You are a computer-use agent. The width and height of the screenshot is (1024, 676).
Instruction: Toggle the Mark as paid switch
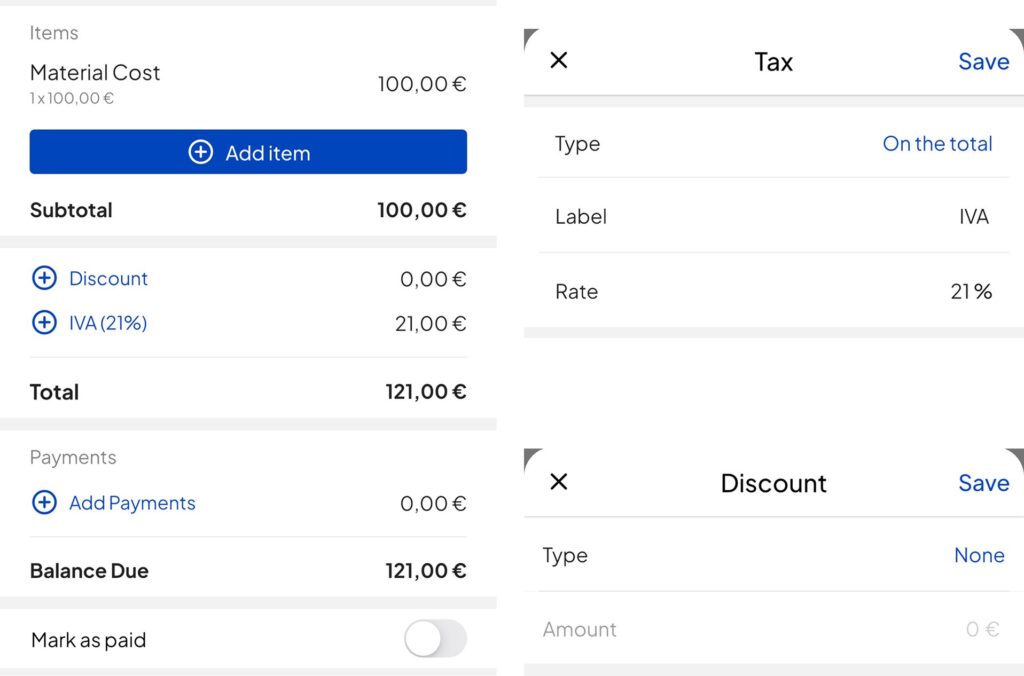click(x=435, y=639)
